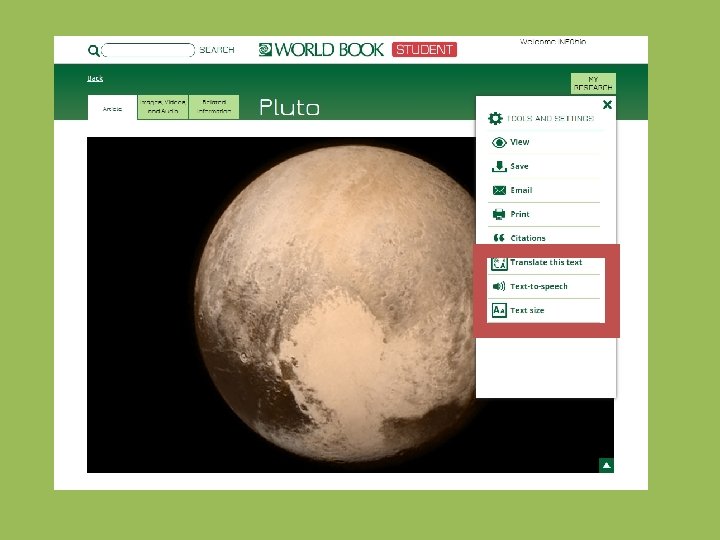Image resolution: width=720 pixels, height=540 pixels.
Task: Select the Email menu entry text
Action: (x=521, y=190)
